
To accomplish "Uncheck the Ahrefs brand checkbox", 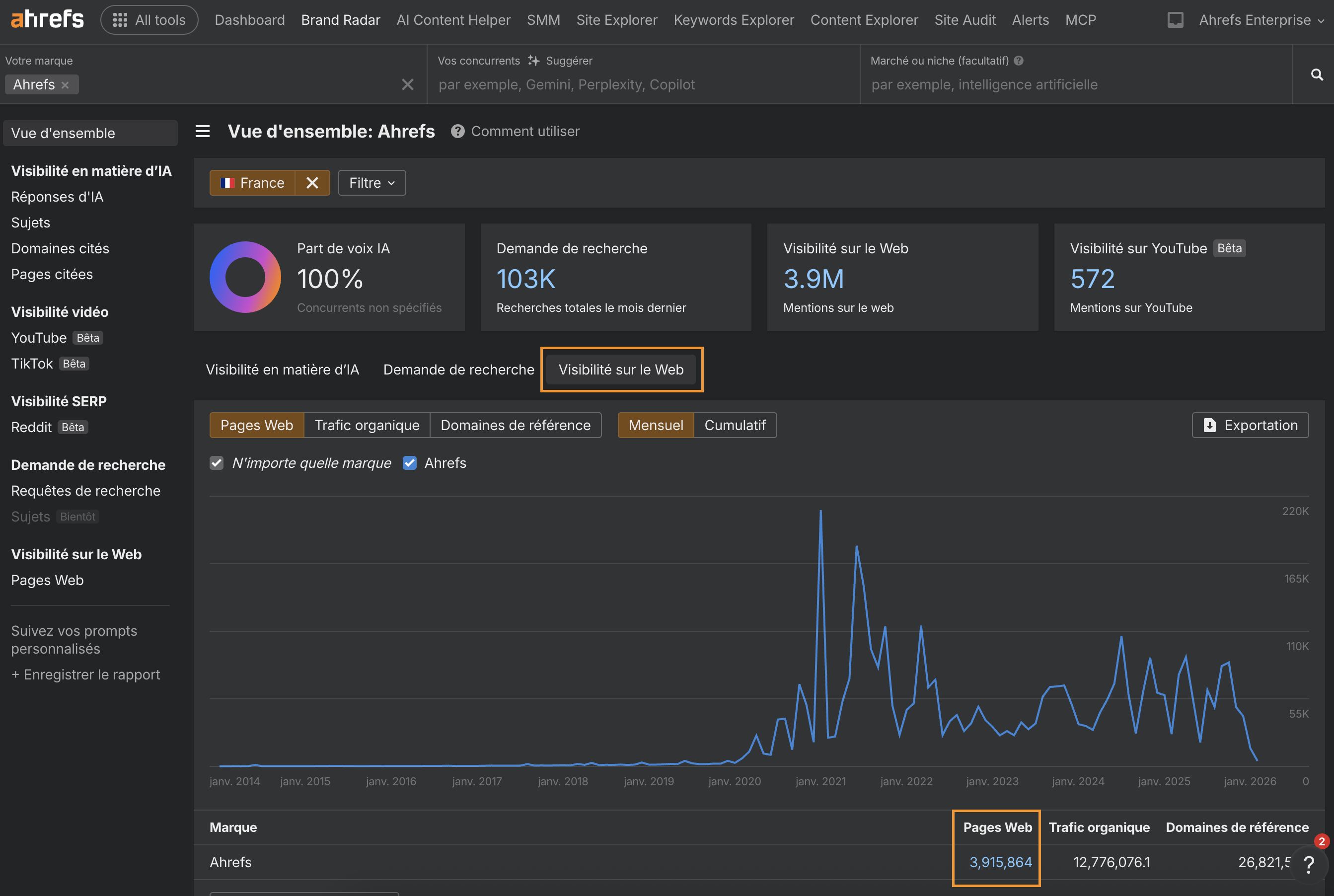I will [x=410, y=463].
